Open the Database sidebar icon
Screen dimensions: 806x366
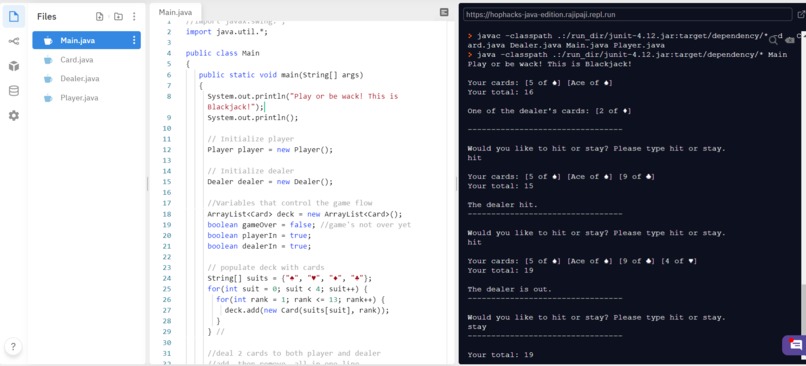tap(14, 91)
